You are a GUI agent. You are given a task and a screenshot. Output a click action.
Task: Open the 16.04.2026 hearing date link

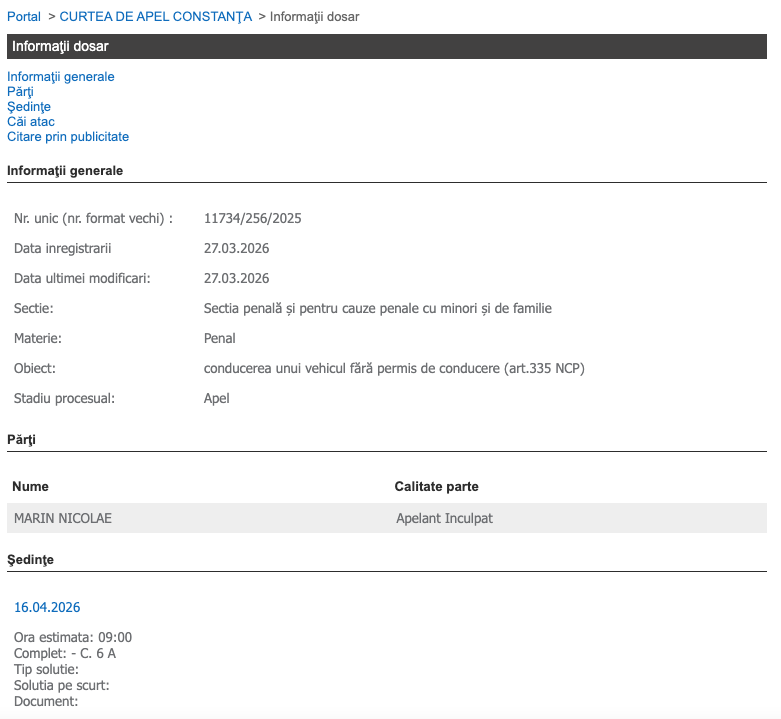click(47, 608)
